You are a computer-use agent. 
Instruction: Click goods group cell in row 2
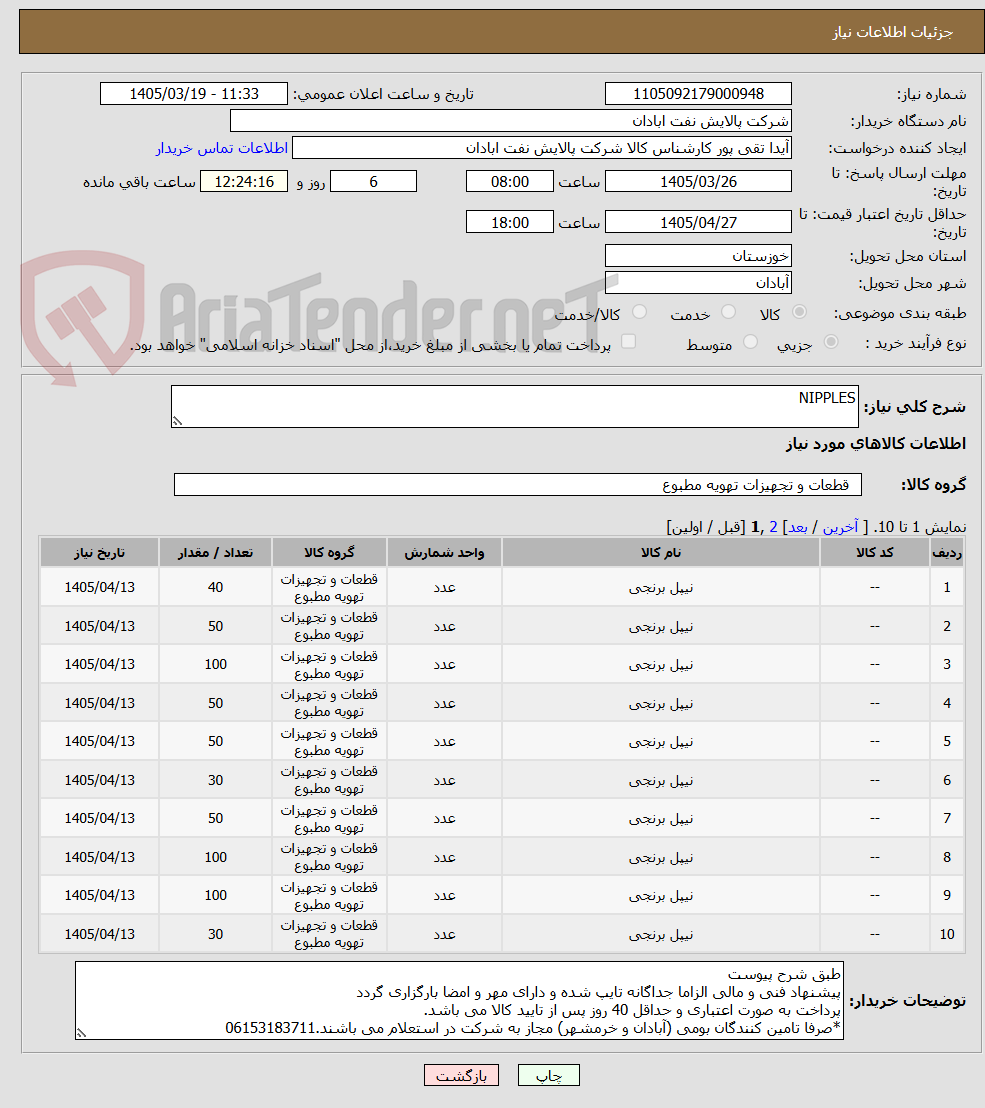pyautogui.click(x=329, y=626)
